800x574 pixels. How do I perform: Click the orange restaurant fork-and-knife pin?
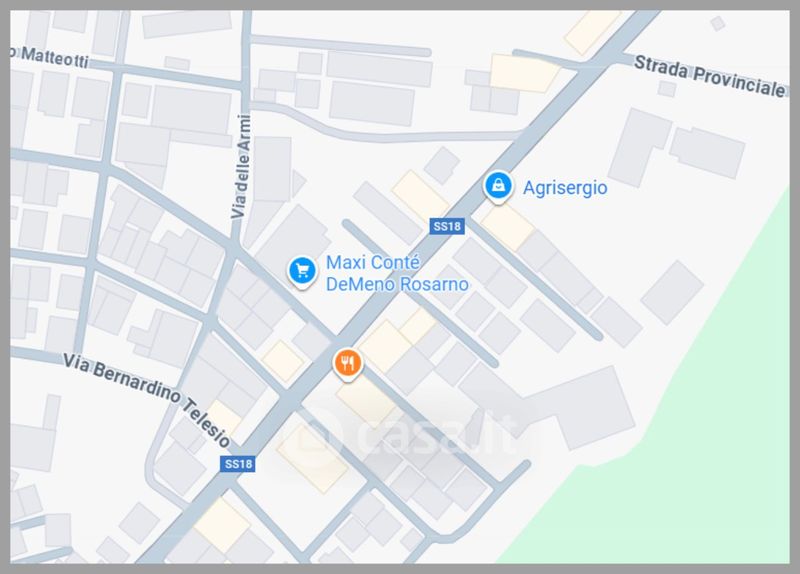click(347, 364)
